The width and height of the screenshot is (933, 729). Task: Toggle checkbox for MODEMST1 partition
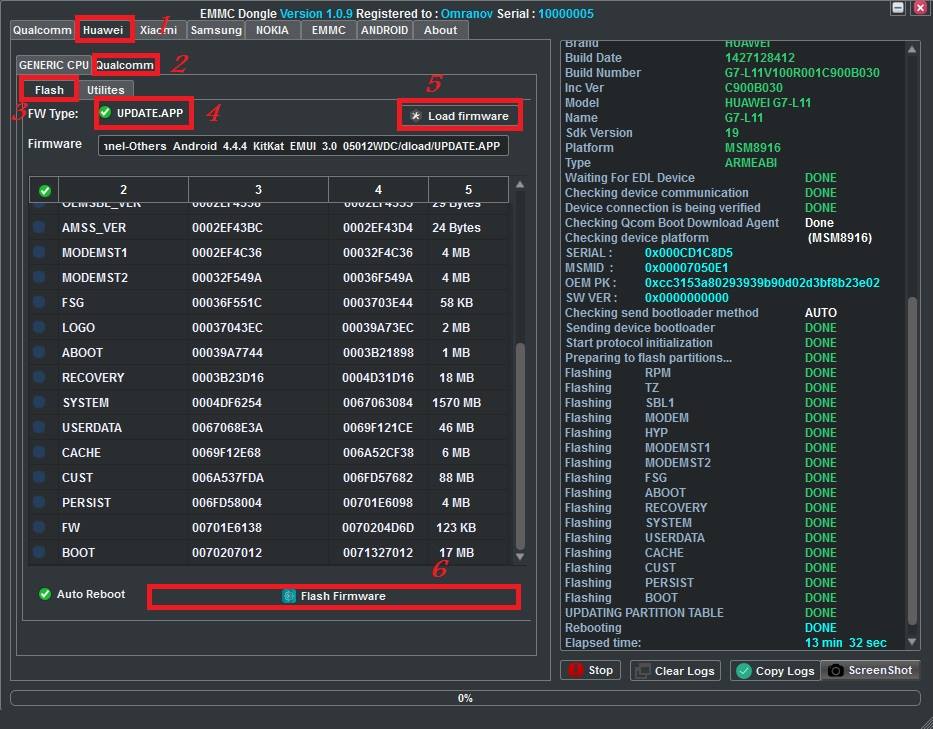click(x=39, y=252)
